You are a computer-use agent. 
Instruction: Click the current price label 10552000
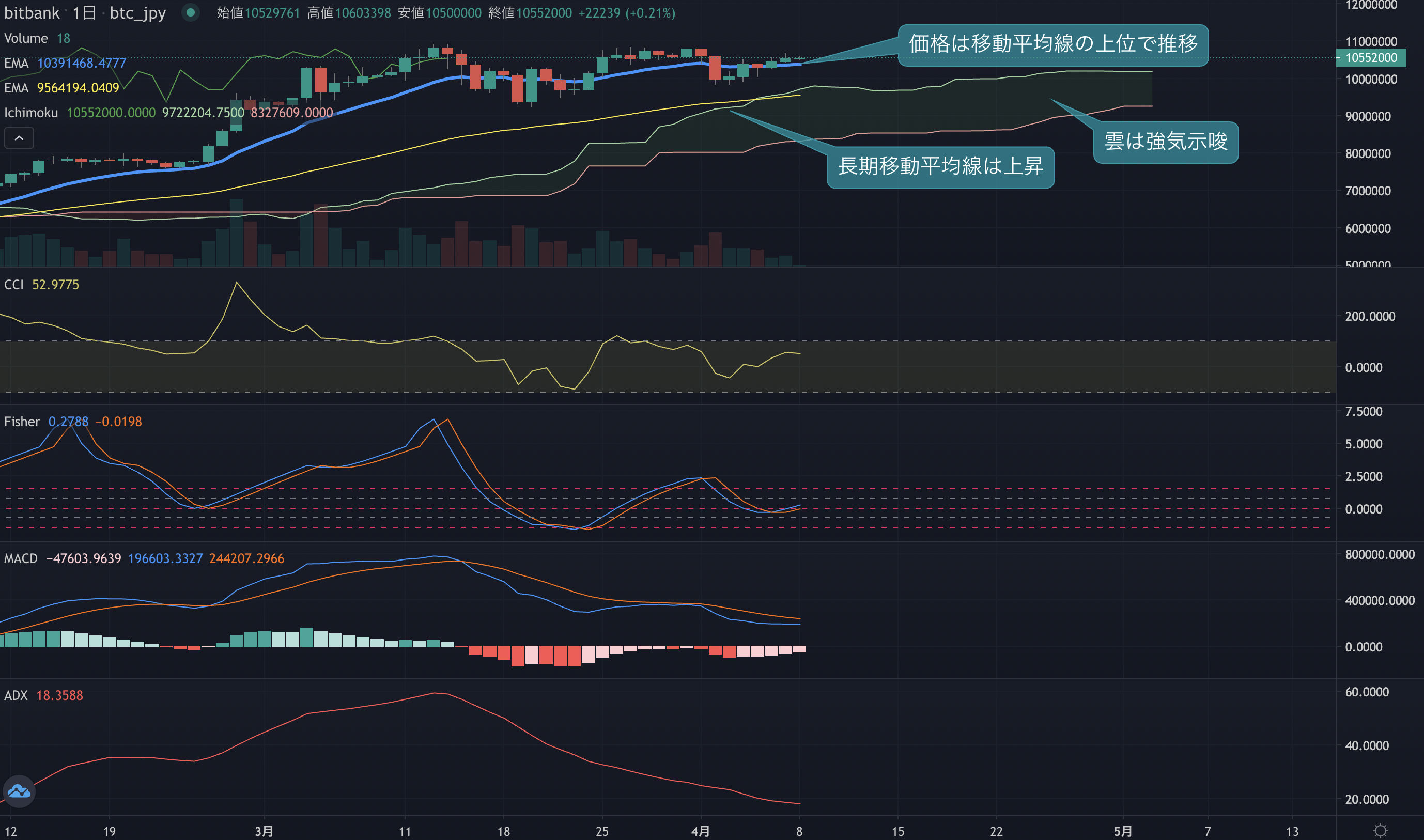click(1371, 58)
